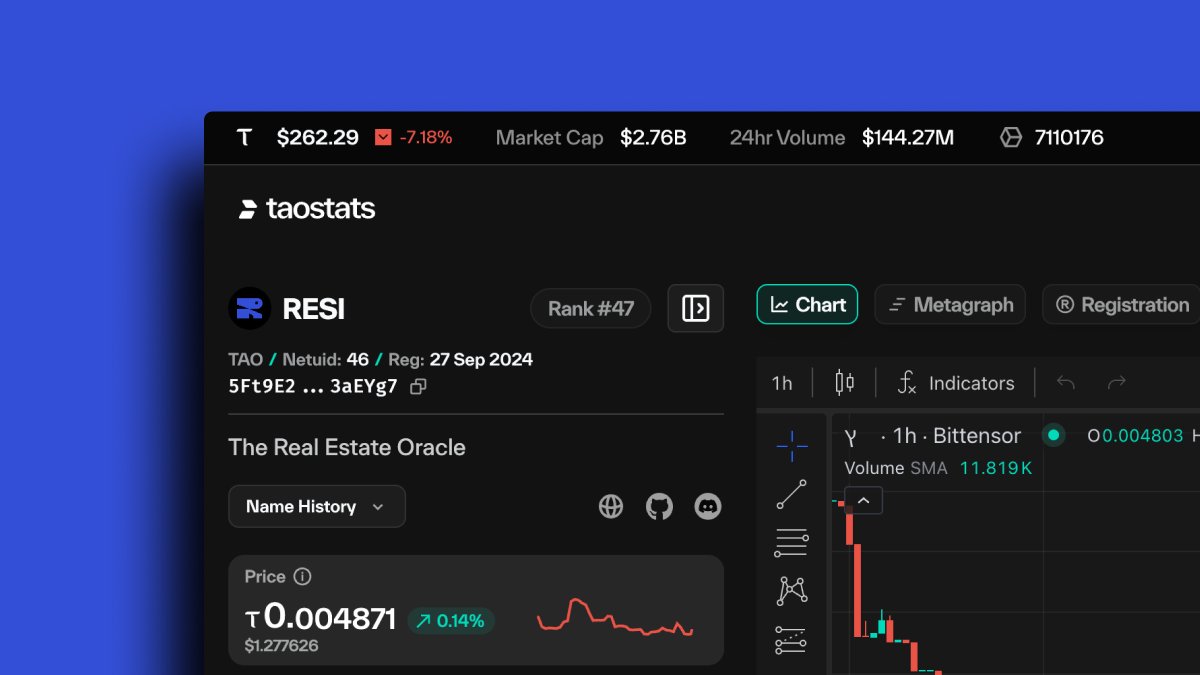Open the Discord link icon
Viewport: 1200px width, 675px height.
coord(708,506)
